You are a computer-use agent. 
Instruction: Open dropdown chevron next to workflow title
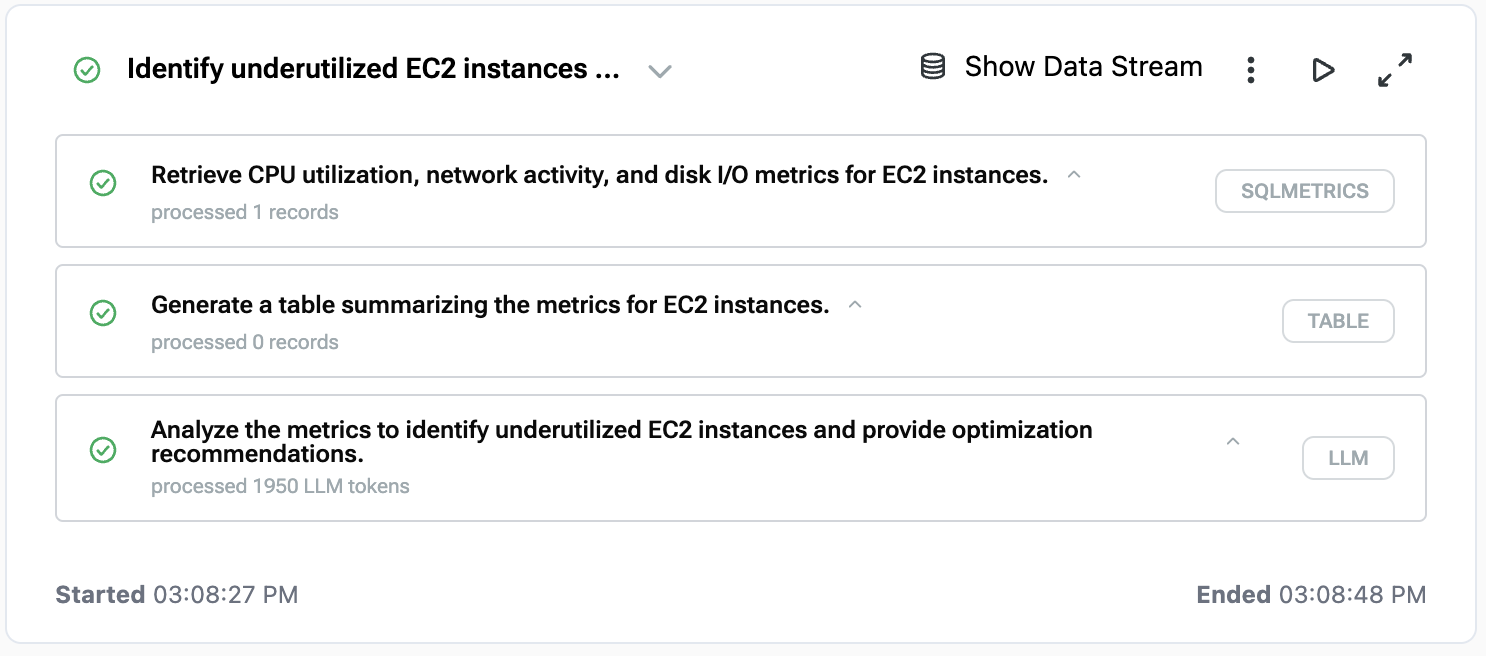pyautogui.click(x=659, y=71)
